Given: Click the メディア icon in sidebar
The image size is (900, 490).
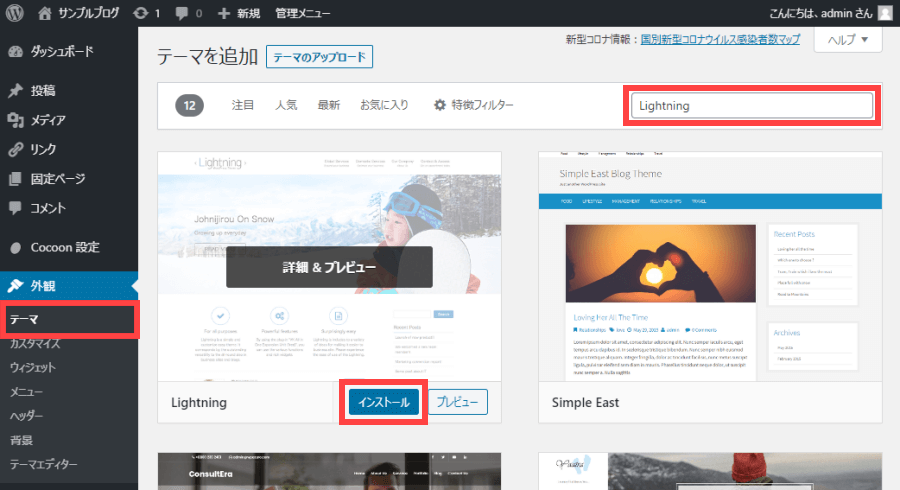Looking at the screenshot, I should pyautogui.click(x=15, y=120).
